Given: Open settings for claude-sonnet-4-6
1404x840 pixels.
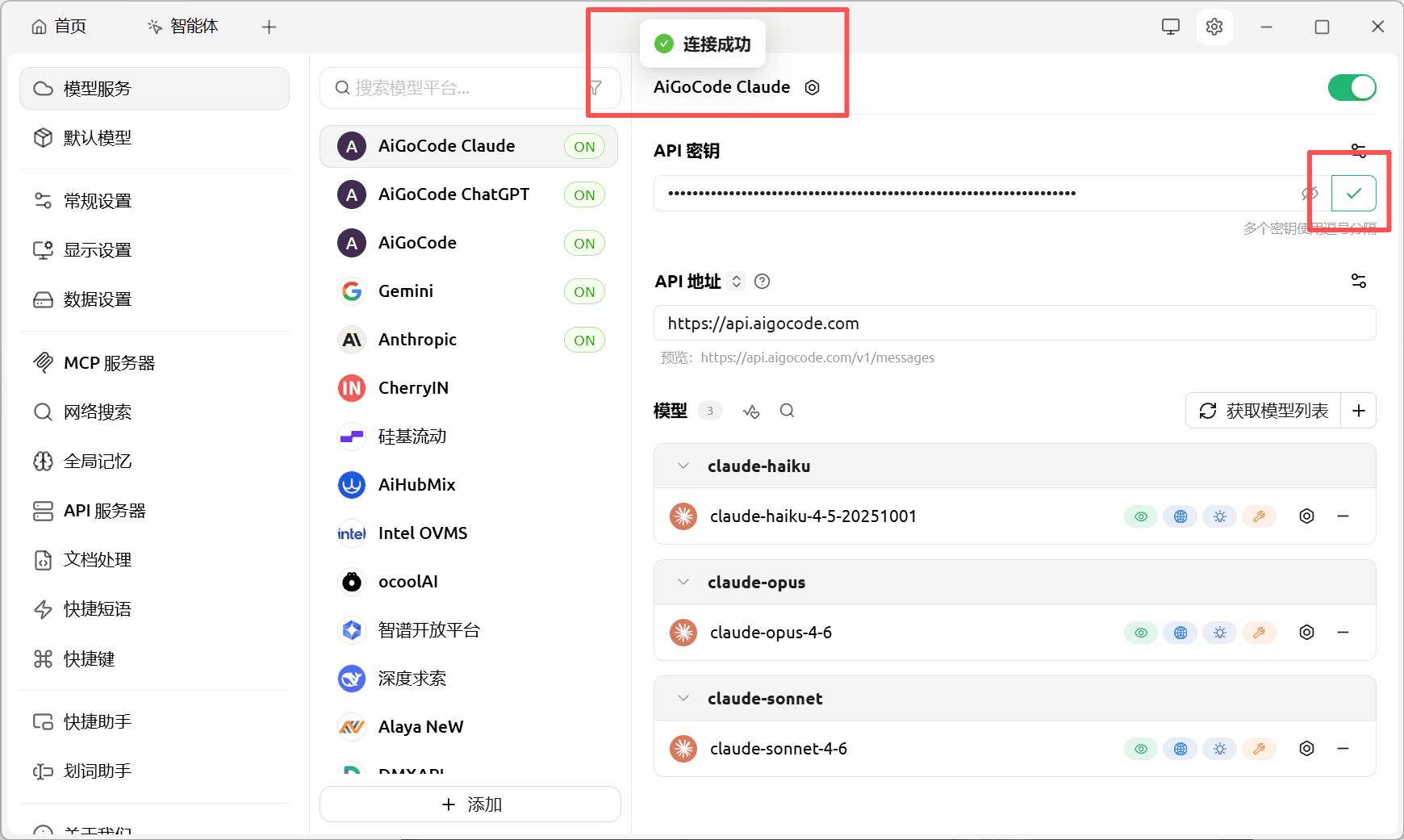Looking at the screenshot, I should pyautogui.click(x=1307, y=749).
